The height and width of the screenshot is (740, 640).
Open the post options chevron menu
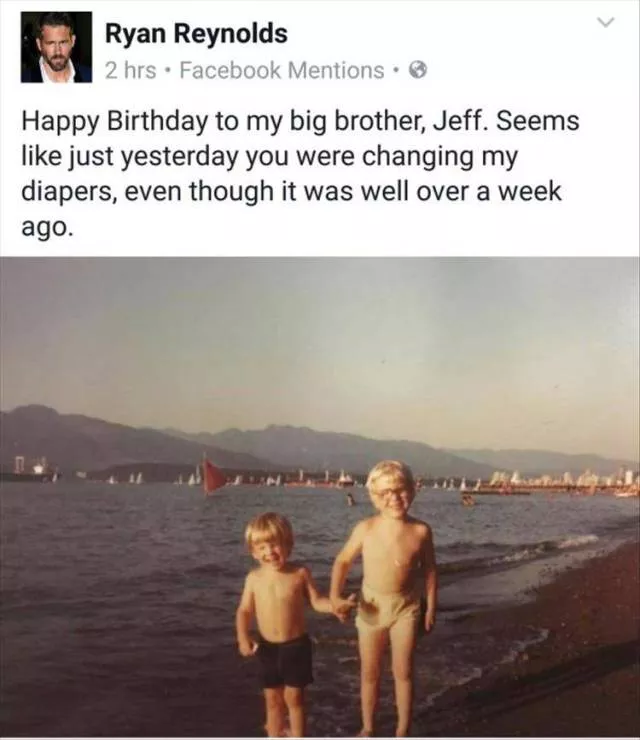pyautogui.click(x=607, y=22)
